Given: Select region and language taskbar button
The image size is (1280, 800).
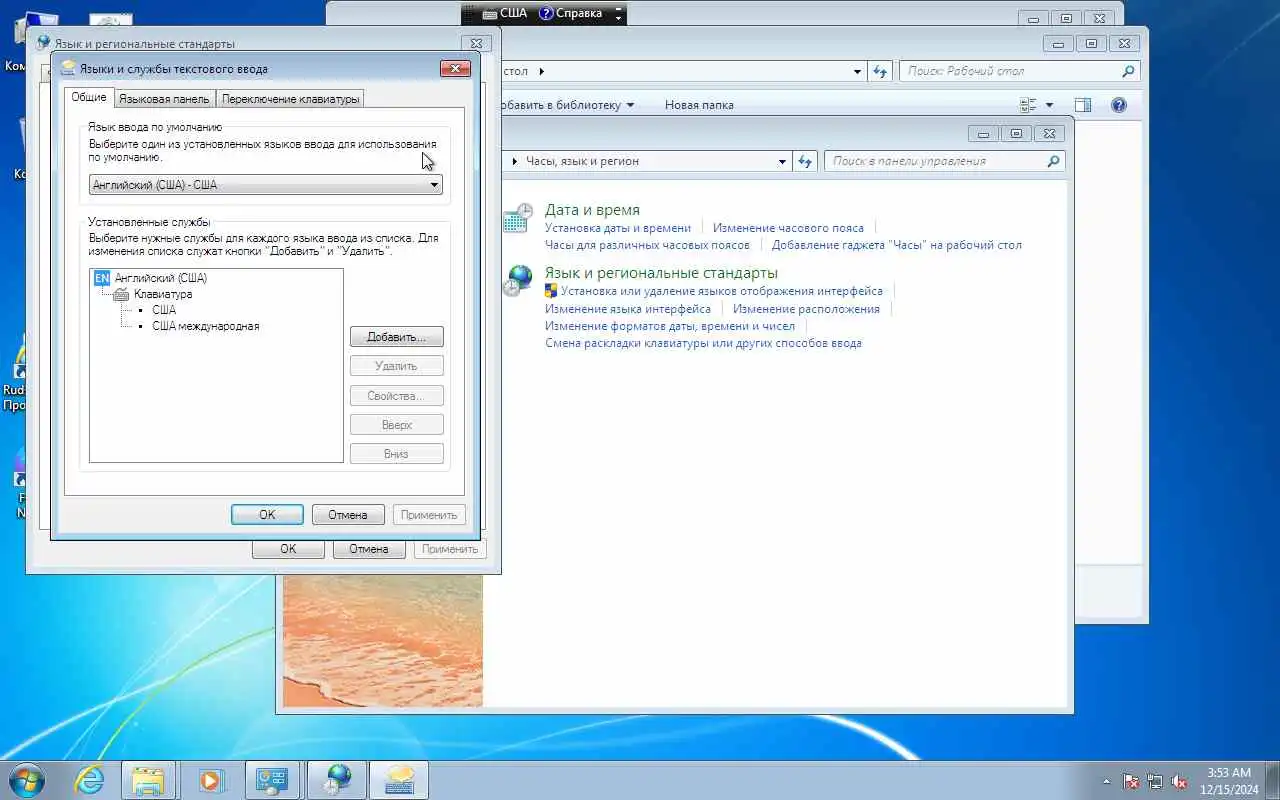Looking at the screenshot, I should point(336,779).
